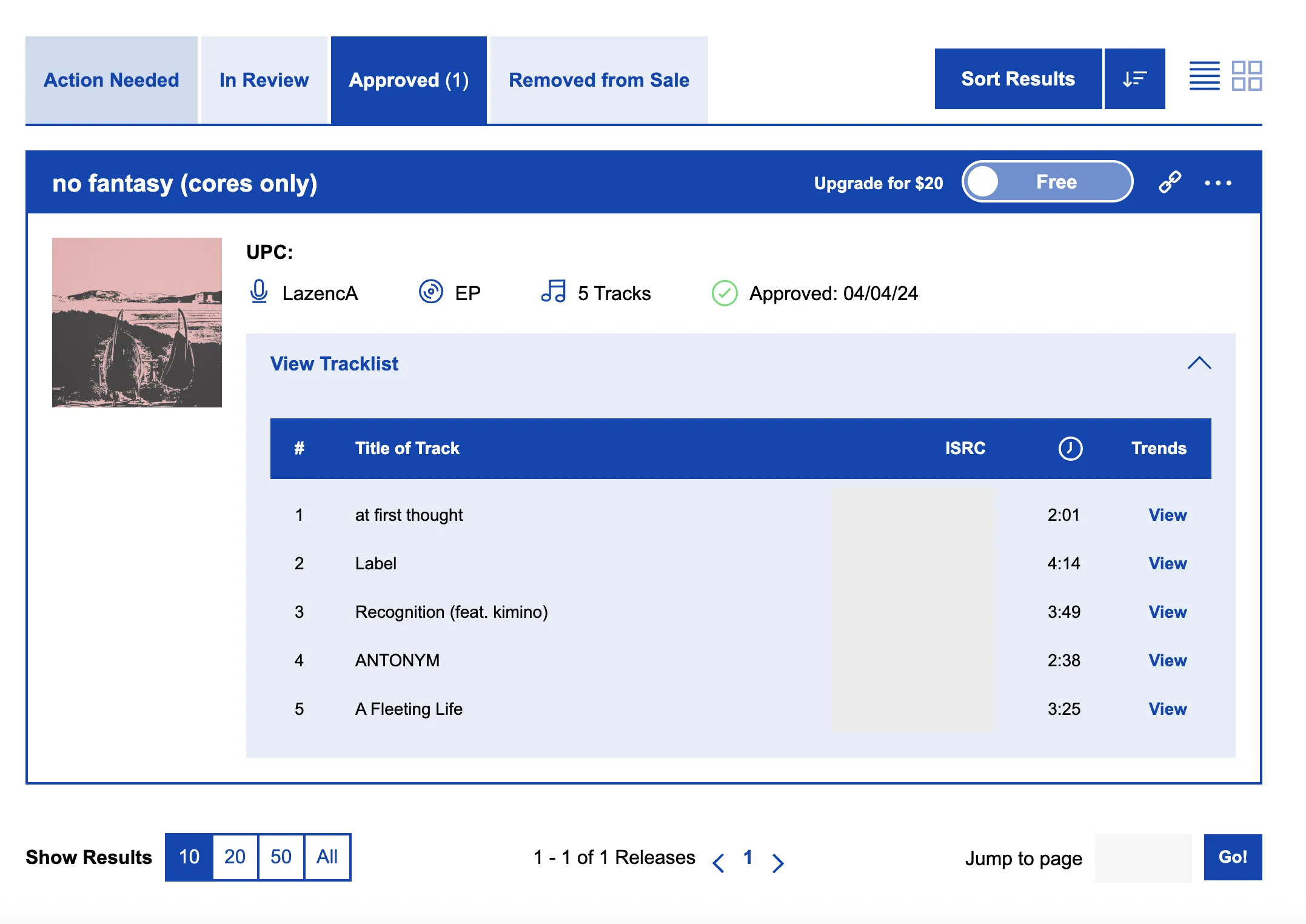Click the Jump to page input field
The width and height of the screenshot is (1306, 924).
pos(1143,858)
